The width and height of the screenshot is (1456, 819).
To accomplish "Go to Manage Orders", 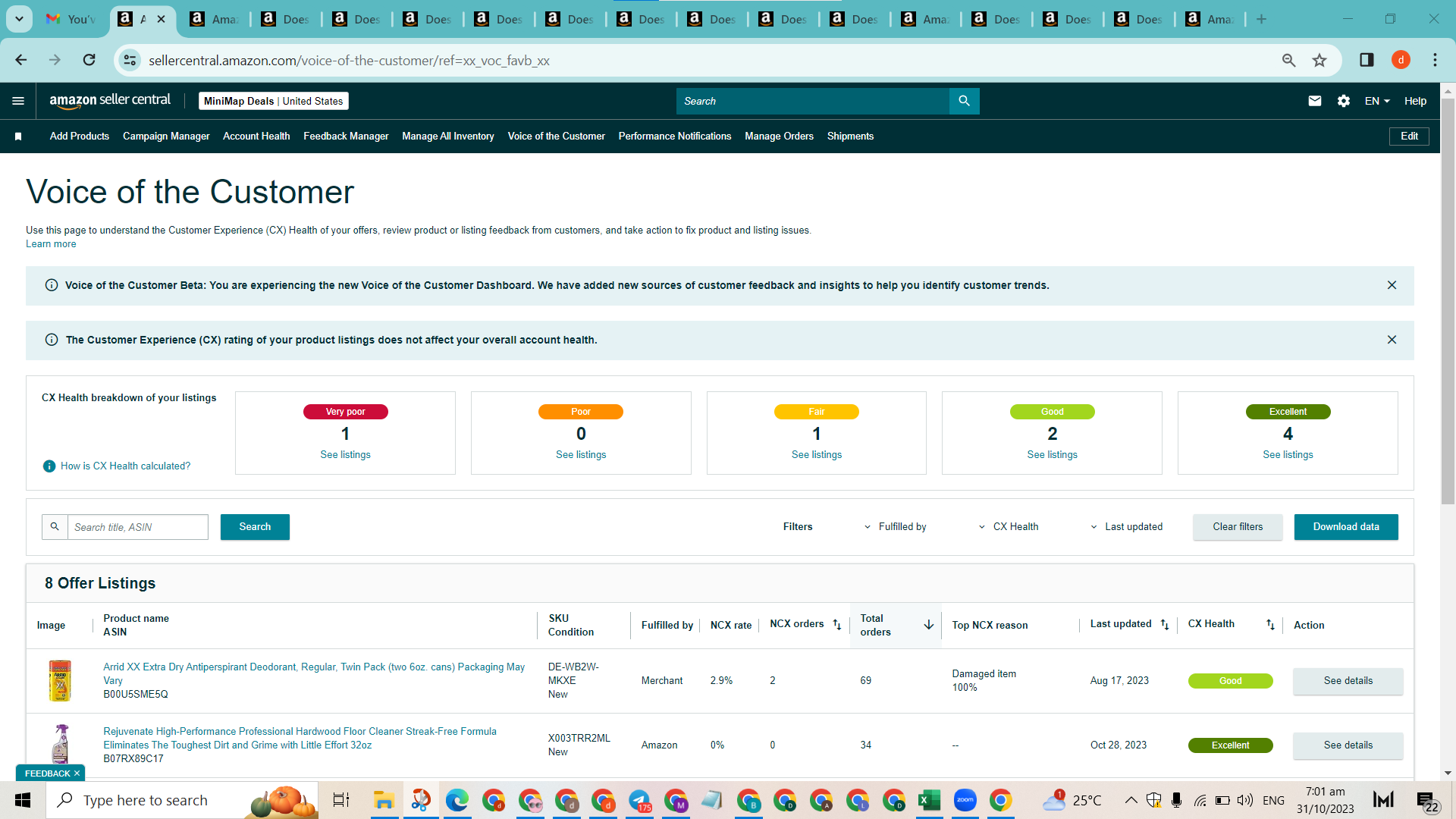I will 779,136.
